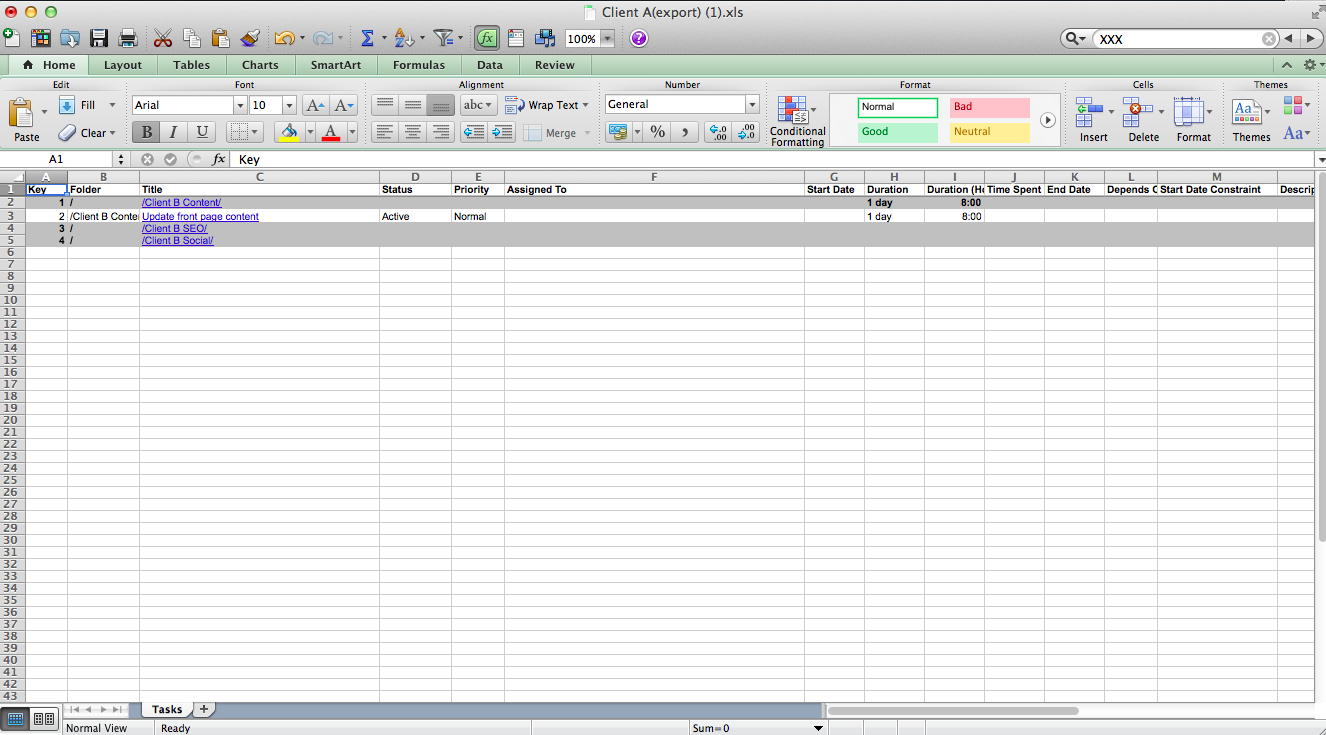Image resolution: width=1326 pixels, height=735 pixels.
Task: Click the Formula Builder (fx) icon
Action: coord(487,38)
